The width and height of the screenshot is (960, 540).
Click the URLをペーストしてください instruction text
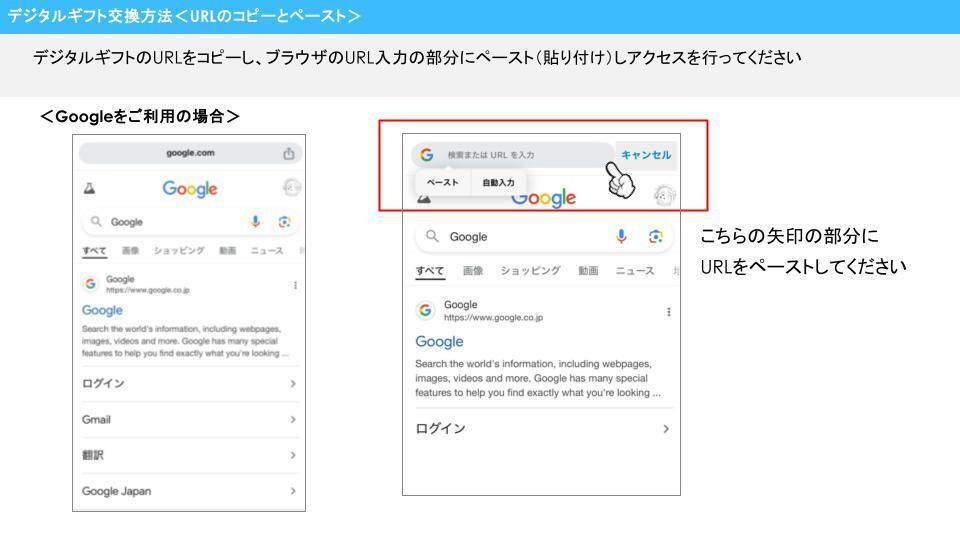803,267
